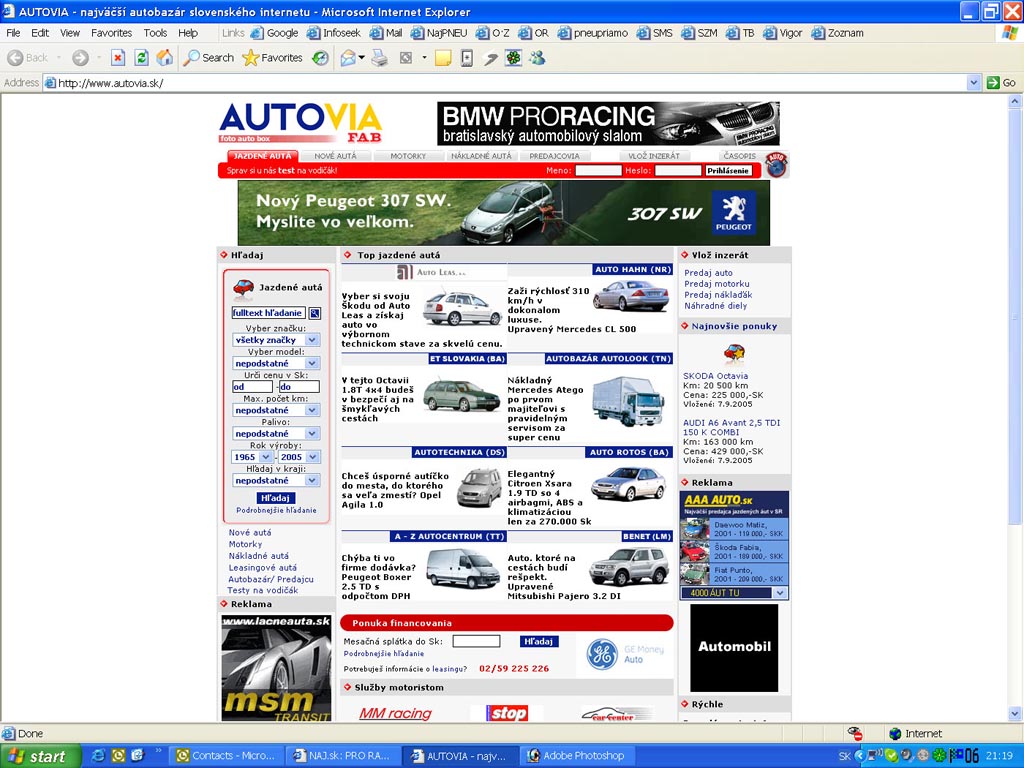Open the Infoseek link in Links bar
The height and width of the screenshot is (768, 1024).
tap(334, 33)
